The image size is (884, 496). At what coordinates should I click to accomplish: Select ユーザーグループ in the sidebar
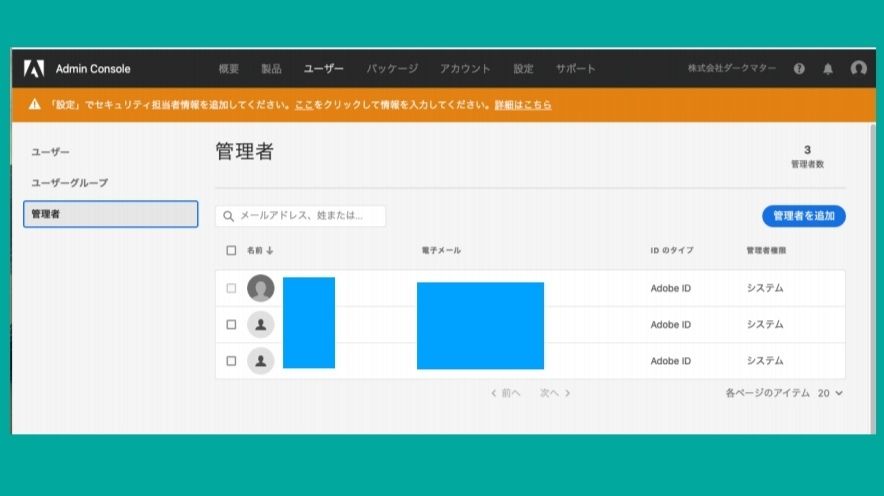coord(69,183)
